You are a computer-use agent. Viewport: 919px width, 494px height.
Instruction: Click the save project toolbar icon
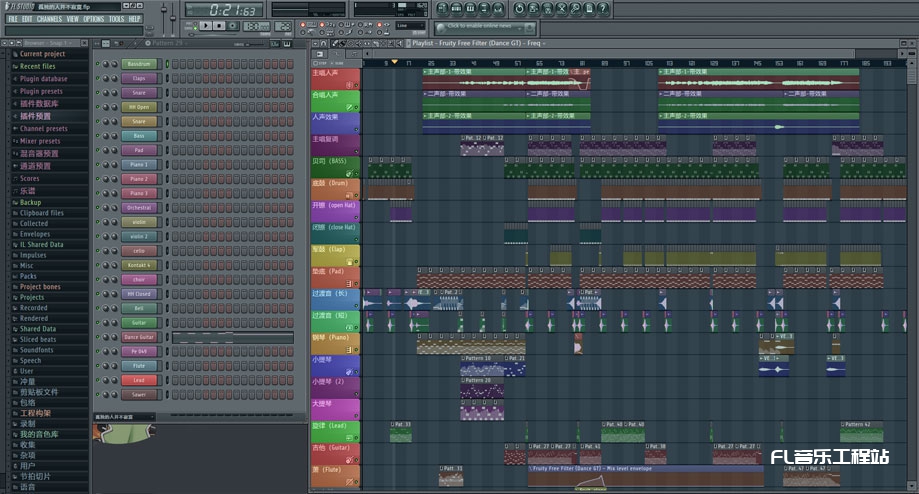coord(533,9)
